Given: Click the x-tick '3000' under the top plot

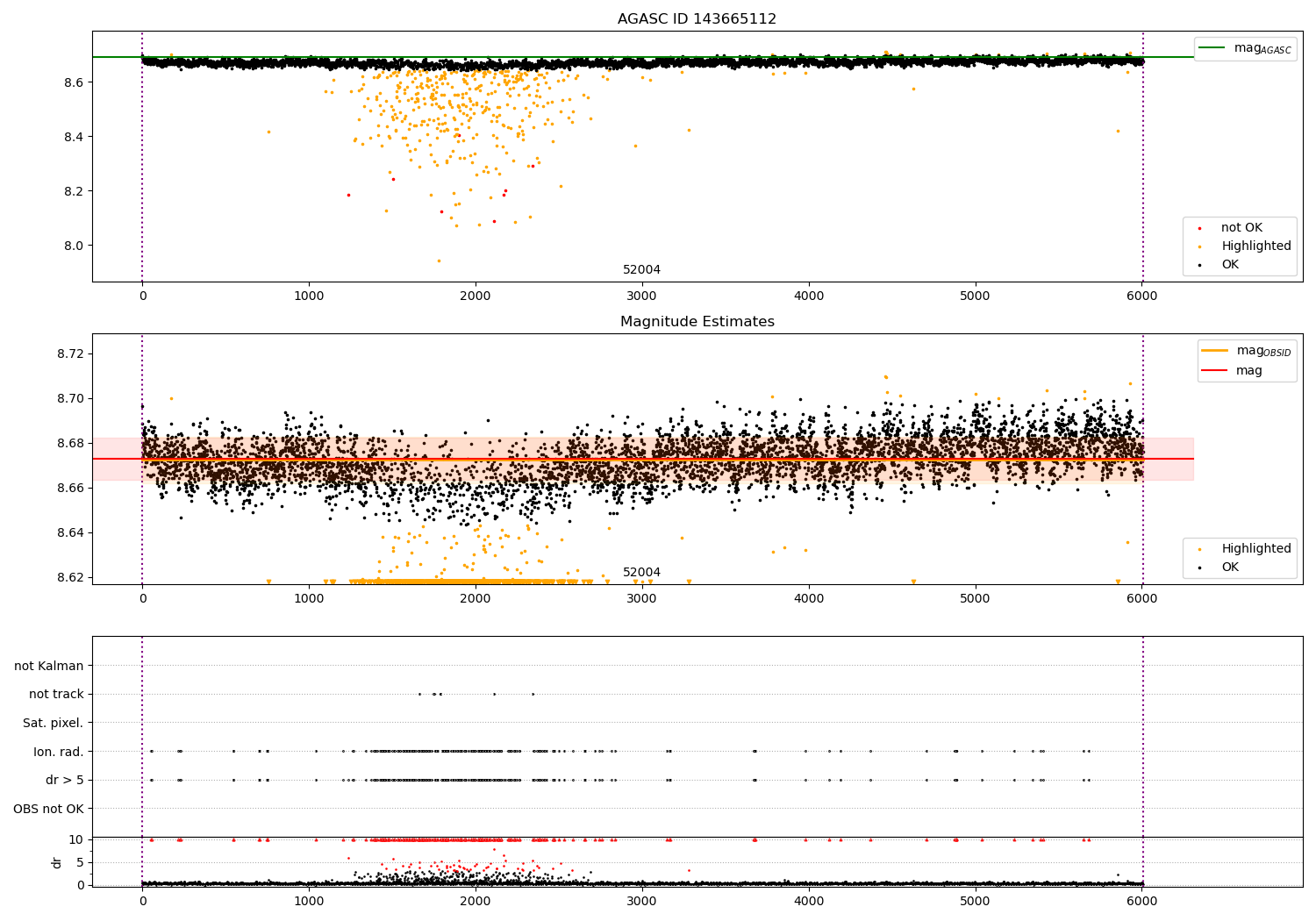Looking at the screenshot, I should (642, 296).
